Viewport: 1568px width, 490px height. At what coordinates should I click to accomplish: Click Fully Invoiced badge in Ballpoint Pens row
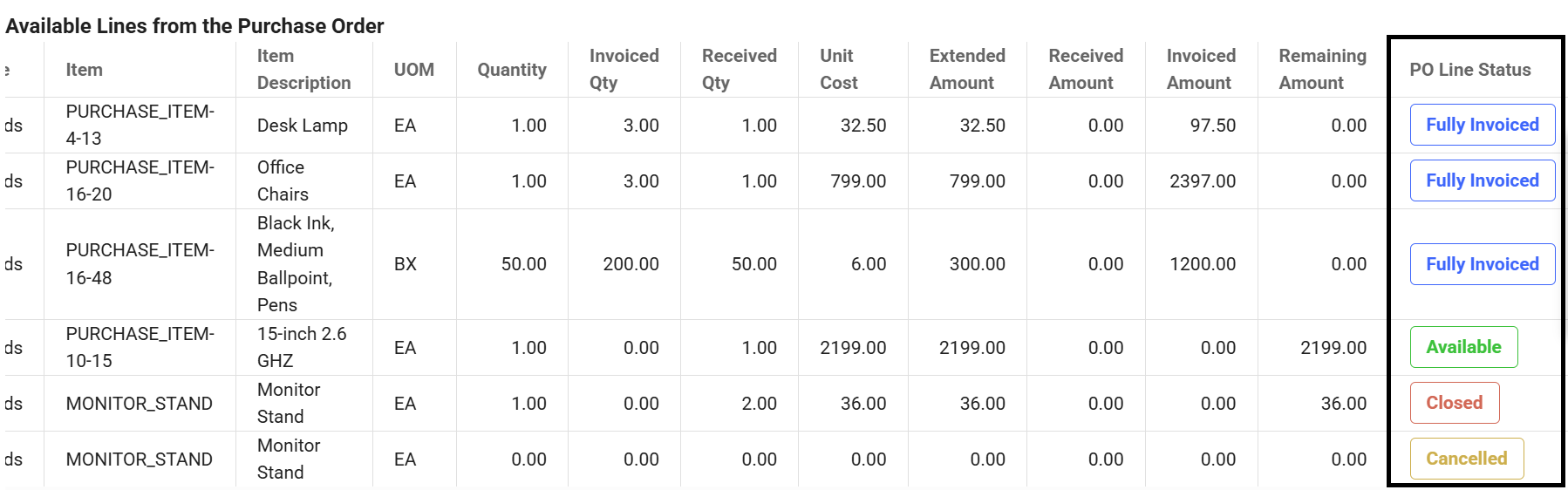[x=1482, y=264]
